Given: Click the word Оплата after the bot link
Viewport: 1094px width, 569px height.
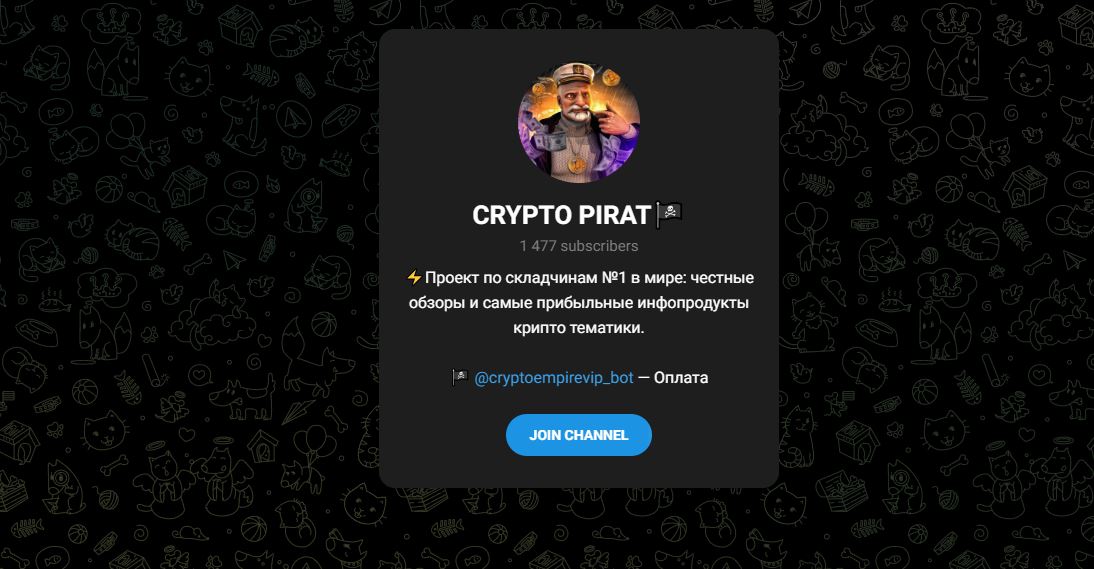Looking at the screenshot, I should 681,378.
